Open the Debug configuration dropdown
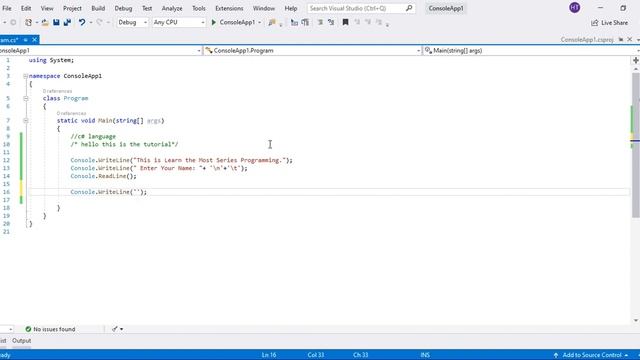 [x=132, y=22]
